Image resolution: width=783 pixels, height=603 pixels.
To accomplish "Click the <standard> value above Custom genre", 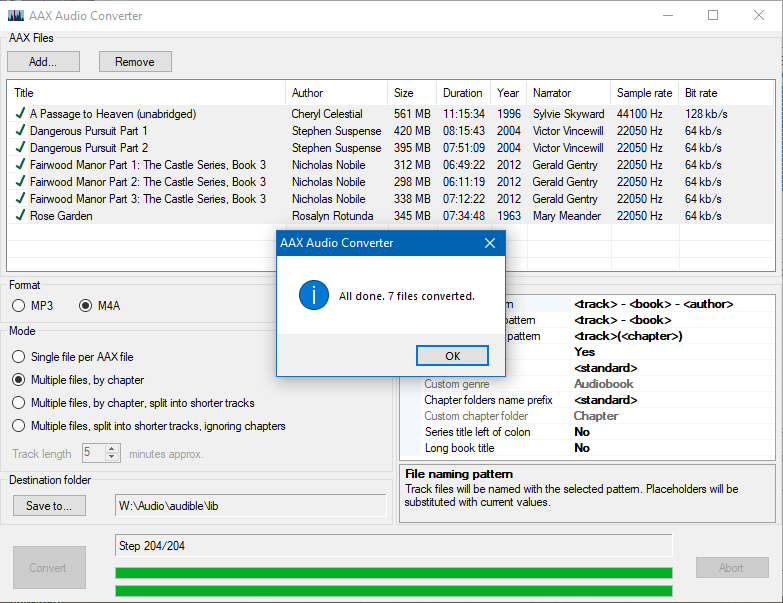I will click(606, 368).
